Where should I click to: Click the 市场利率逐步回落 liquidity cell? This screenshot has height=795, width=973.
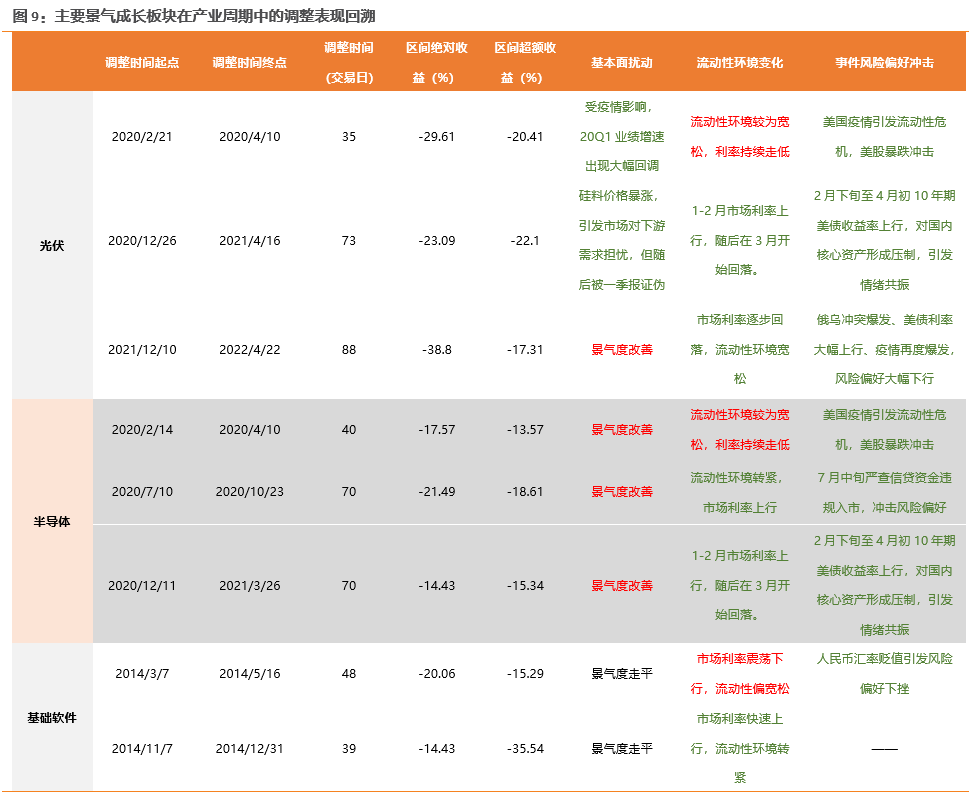click(740, 350)
